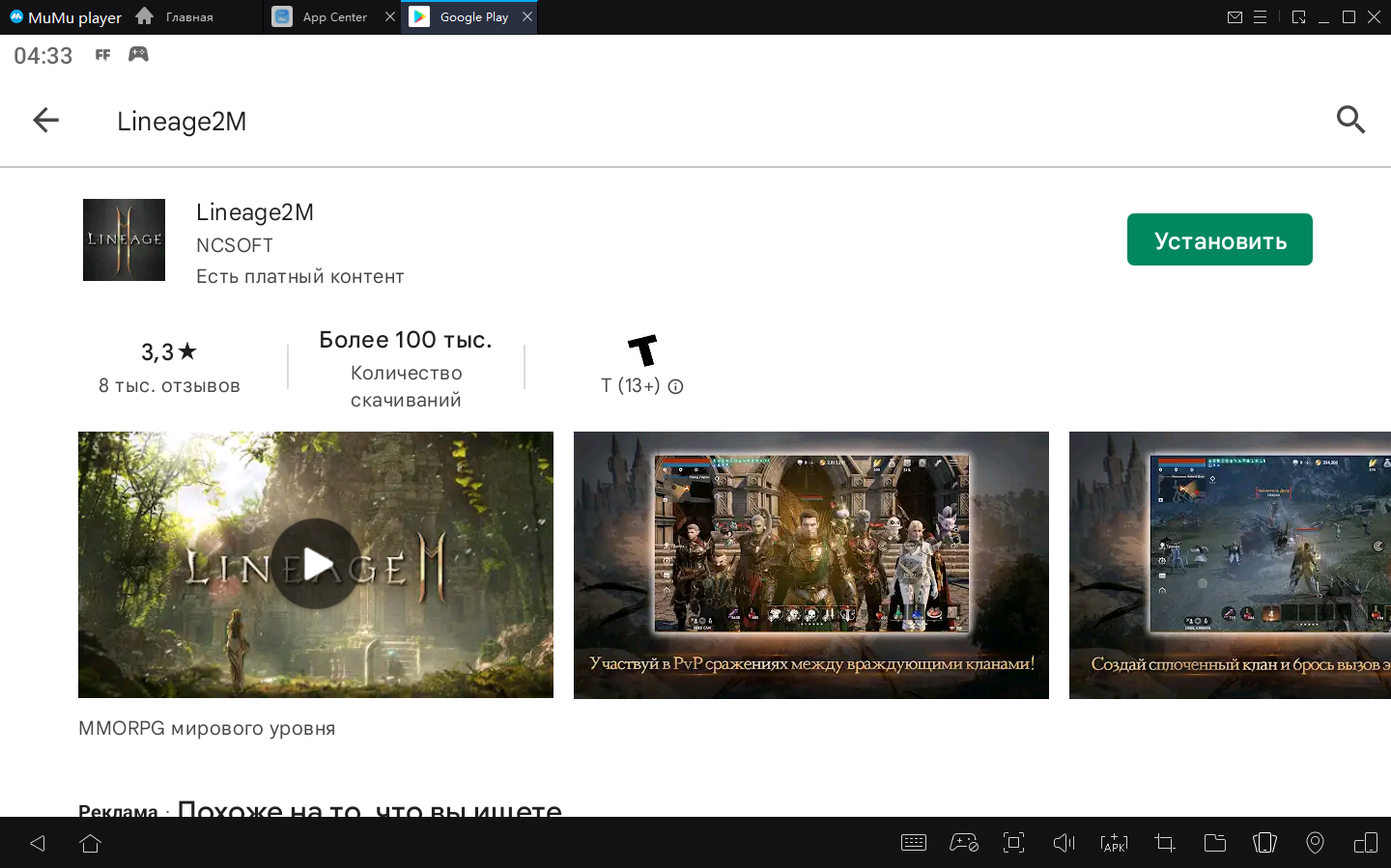This screenshot has height=868, width=1391.
Task: Switch to the Главная home tab
Action: pyautogui.click(x=188, y=17)
